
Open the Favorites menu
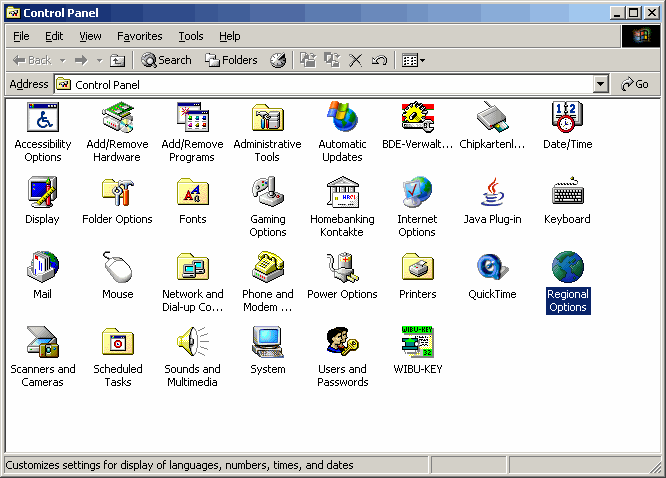click(x=140, y=36)
